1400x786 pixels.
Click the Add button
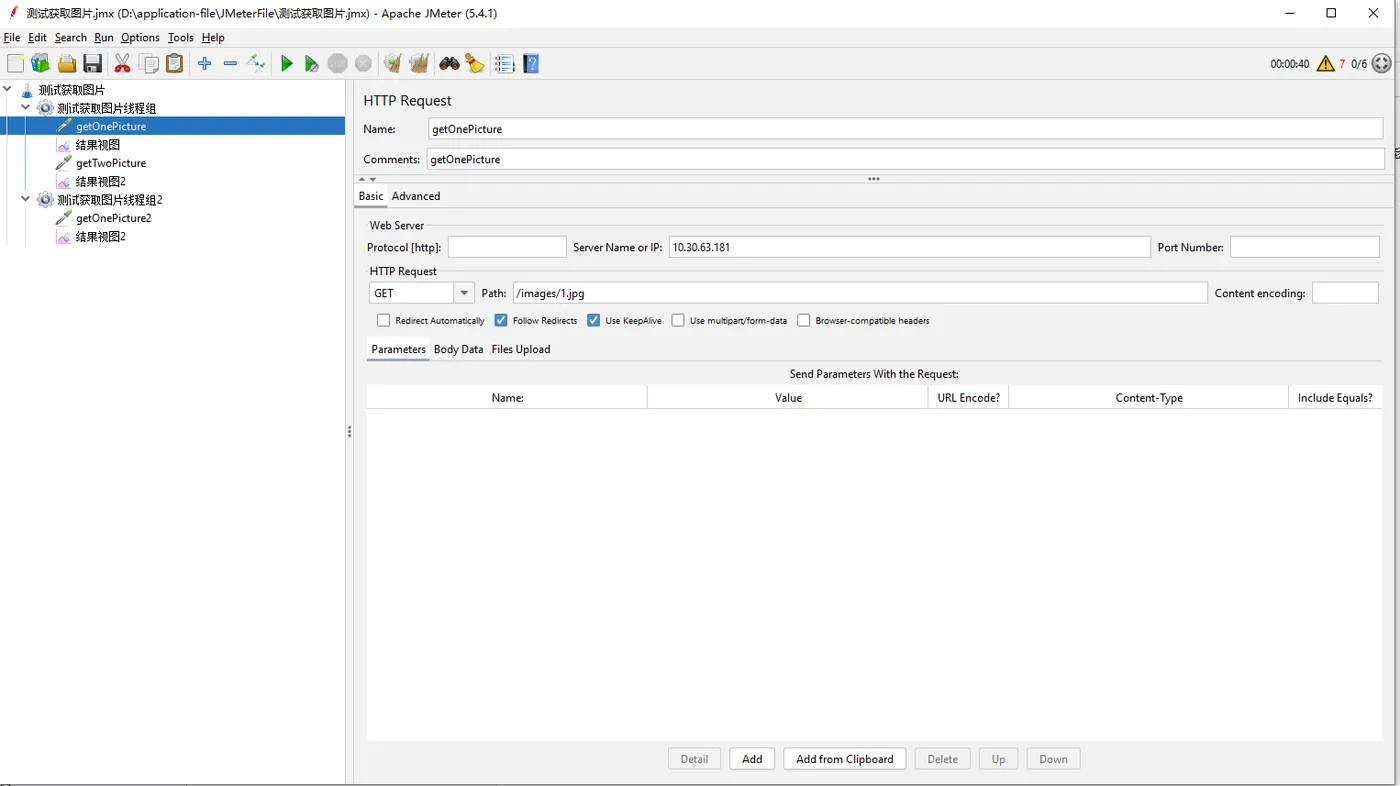752,759
